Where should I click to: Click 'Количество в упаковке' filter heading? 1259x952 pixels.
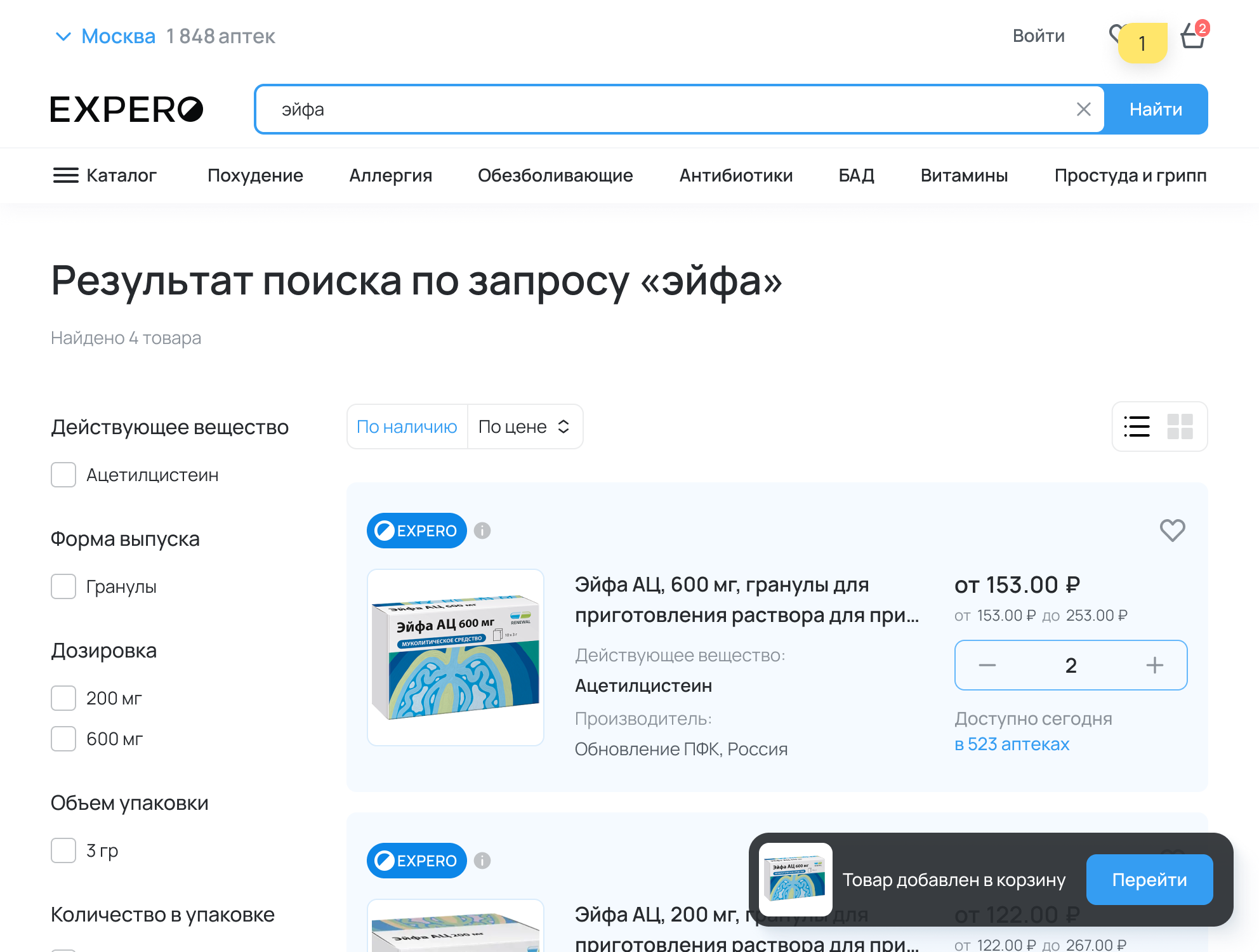pos(162,915)
